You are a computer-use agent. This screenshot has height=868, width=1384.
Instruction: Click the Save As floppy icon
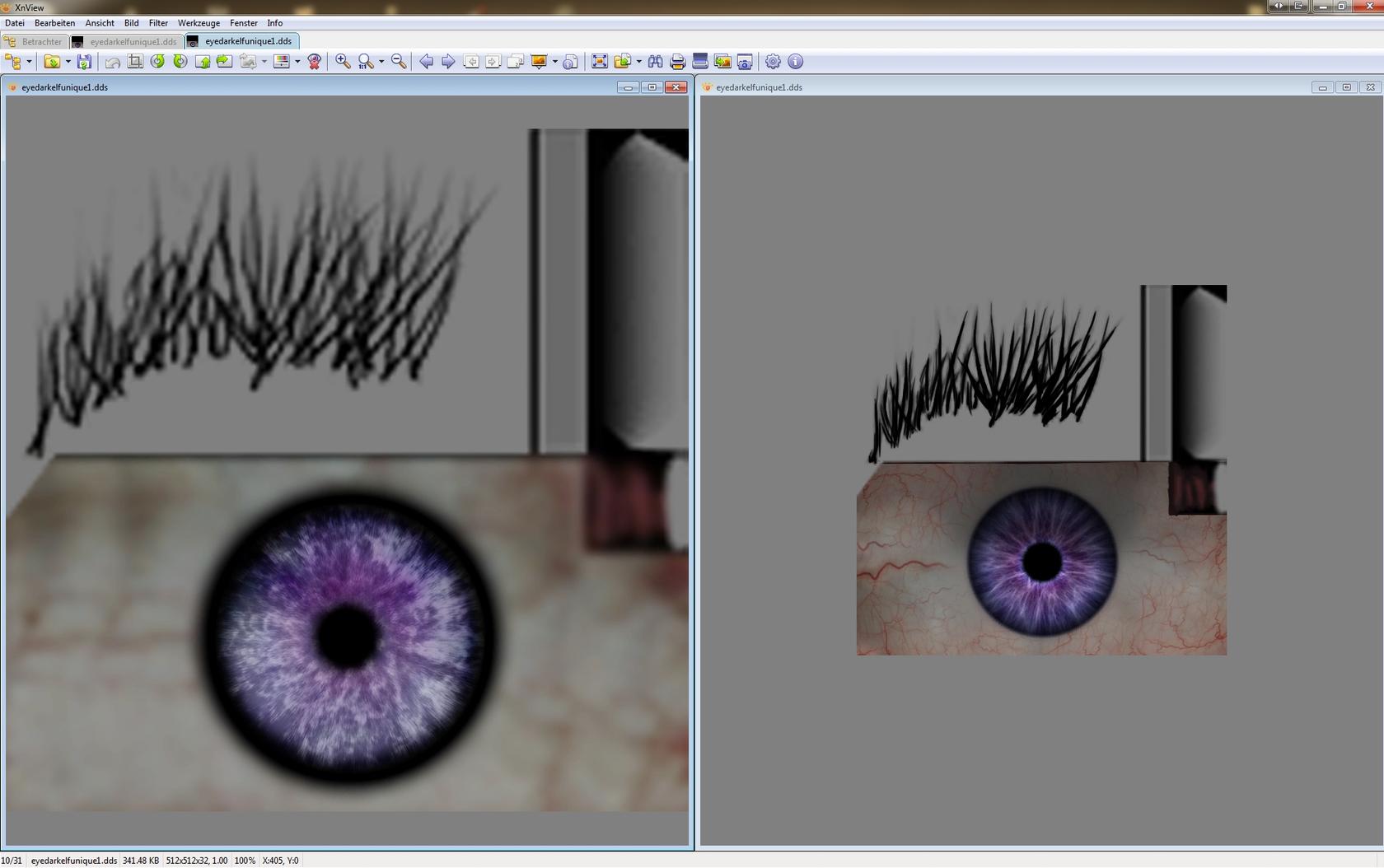[x=84, y=62]
